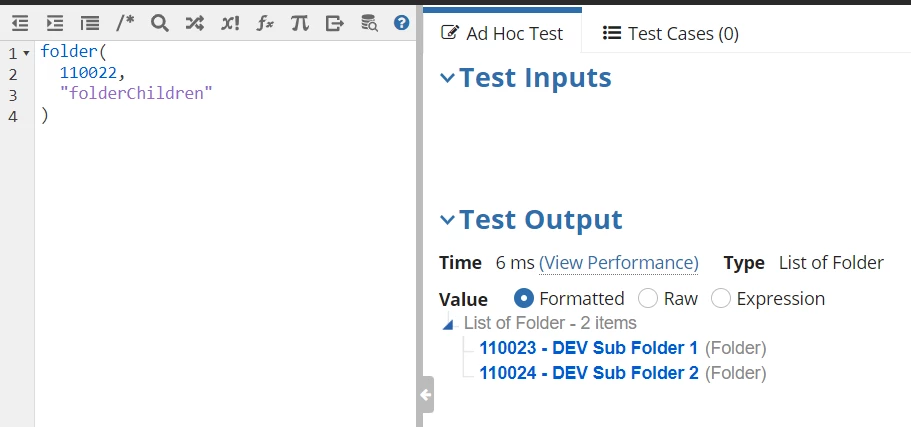Click the fx function icon
Image resolution: width=911 pixels, height=427 pixels.
(x=265, y=23)
